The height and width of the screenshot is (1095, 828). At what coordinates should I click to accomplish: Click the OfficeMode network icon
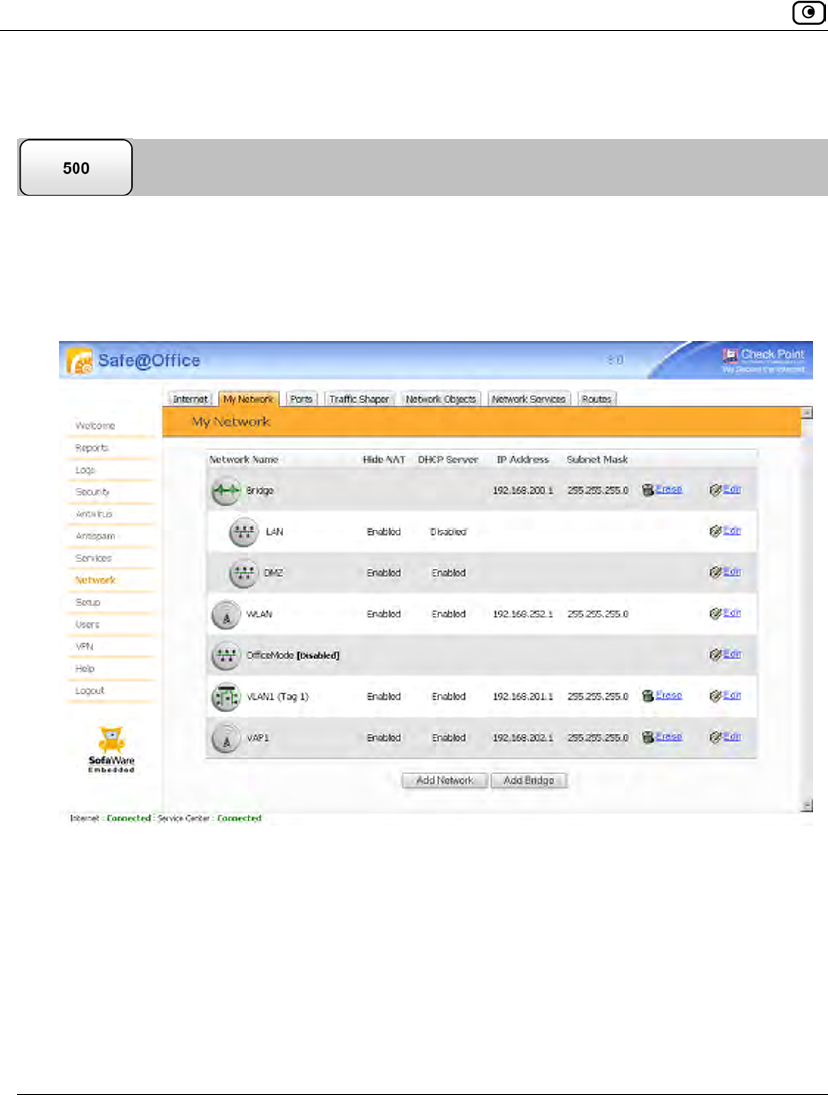pyautogui.click(x=226, y=656)
